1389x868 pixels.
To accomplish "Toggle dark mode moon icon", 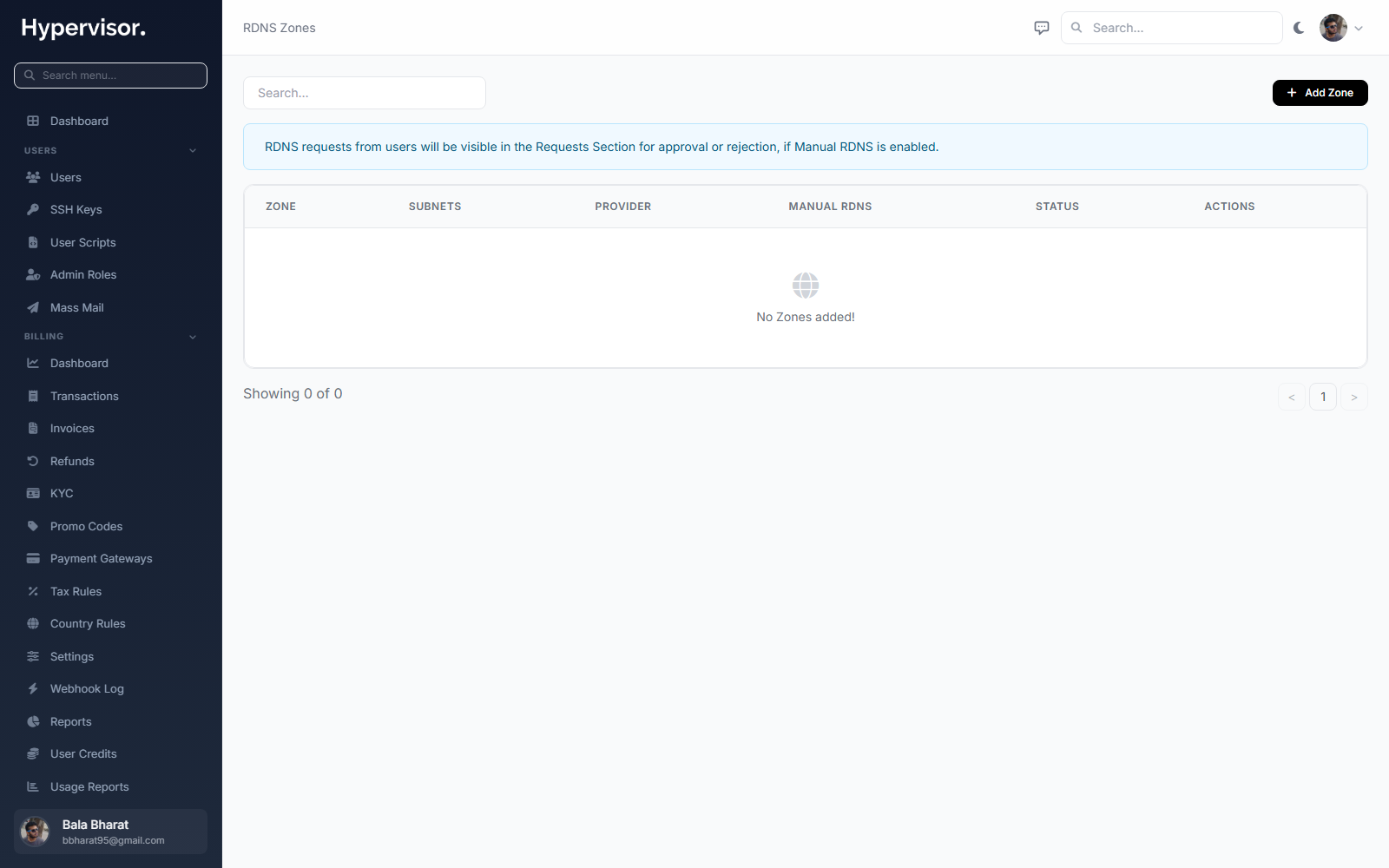I will pyautogui.click(x=1299, y=28).
